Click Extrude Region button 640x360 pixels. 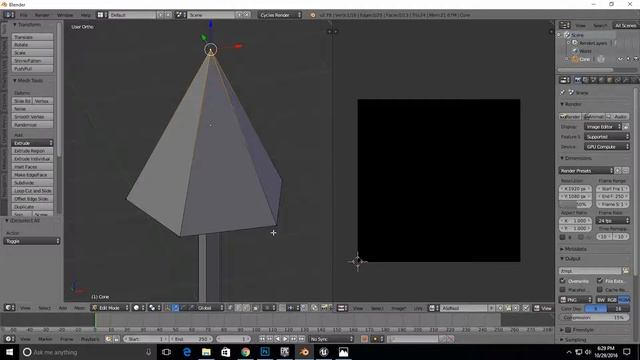pyautogui.click(x=32, y=151)
